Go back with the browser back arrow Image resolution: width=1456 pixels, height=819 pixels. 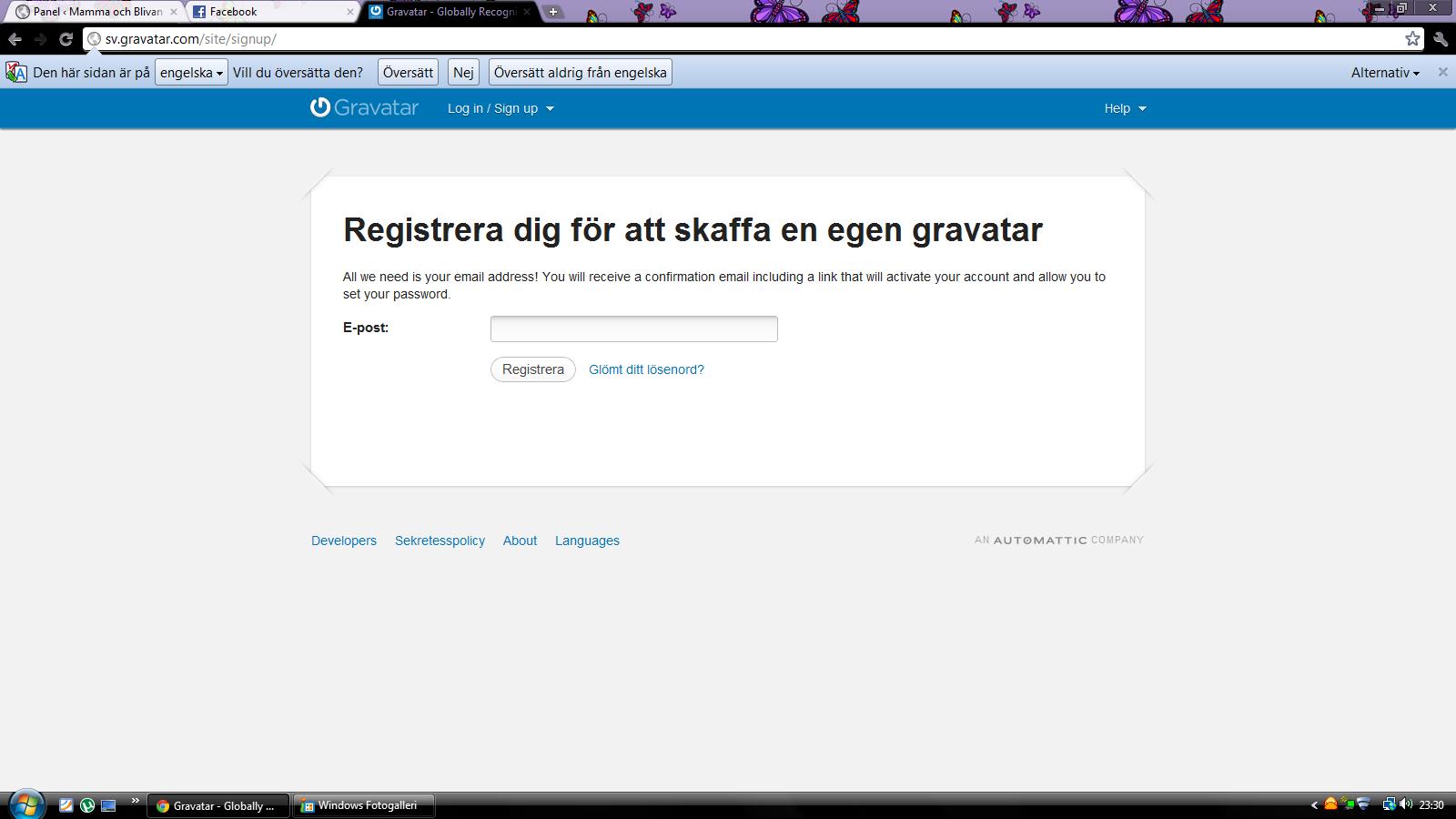pyautogui.click(x=15, y=39)
